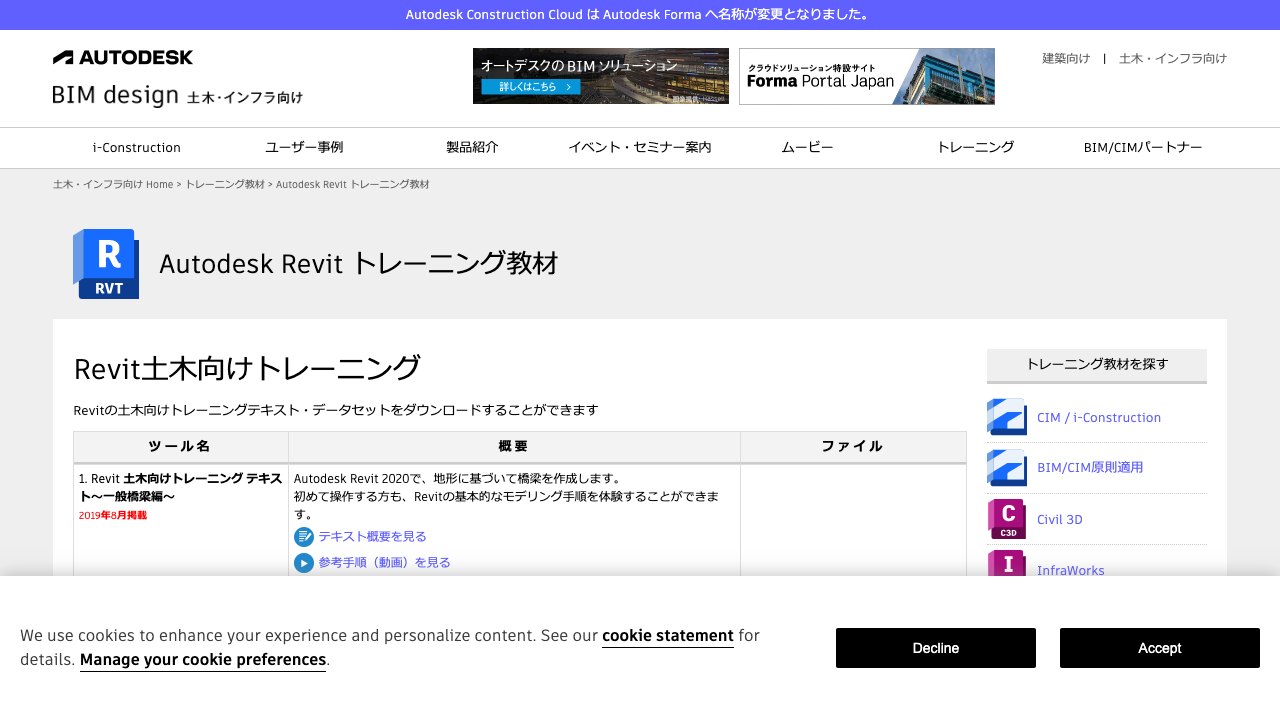This screenshot has height=720, width=1280.
Task: Click the 2019年8月掲載 date text
Action: pos(112,516)
